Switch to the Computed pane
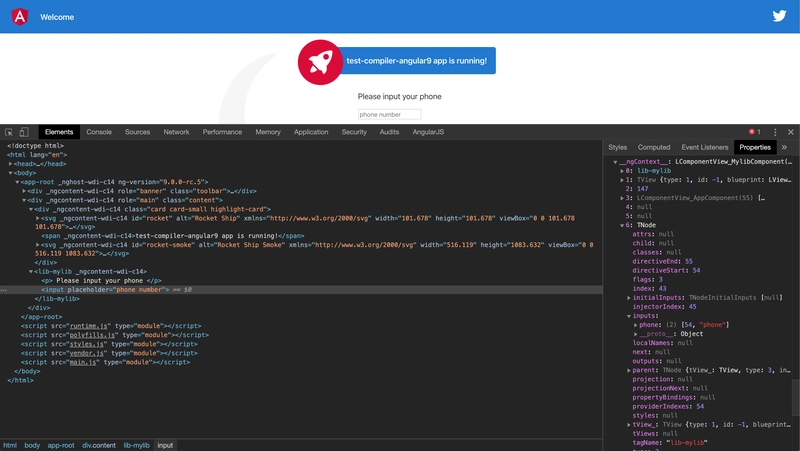 (x=654, y=147)
